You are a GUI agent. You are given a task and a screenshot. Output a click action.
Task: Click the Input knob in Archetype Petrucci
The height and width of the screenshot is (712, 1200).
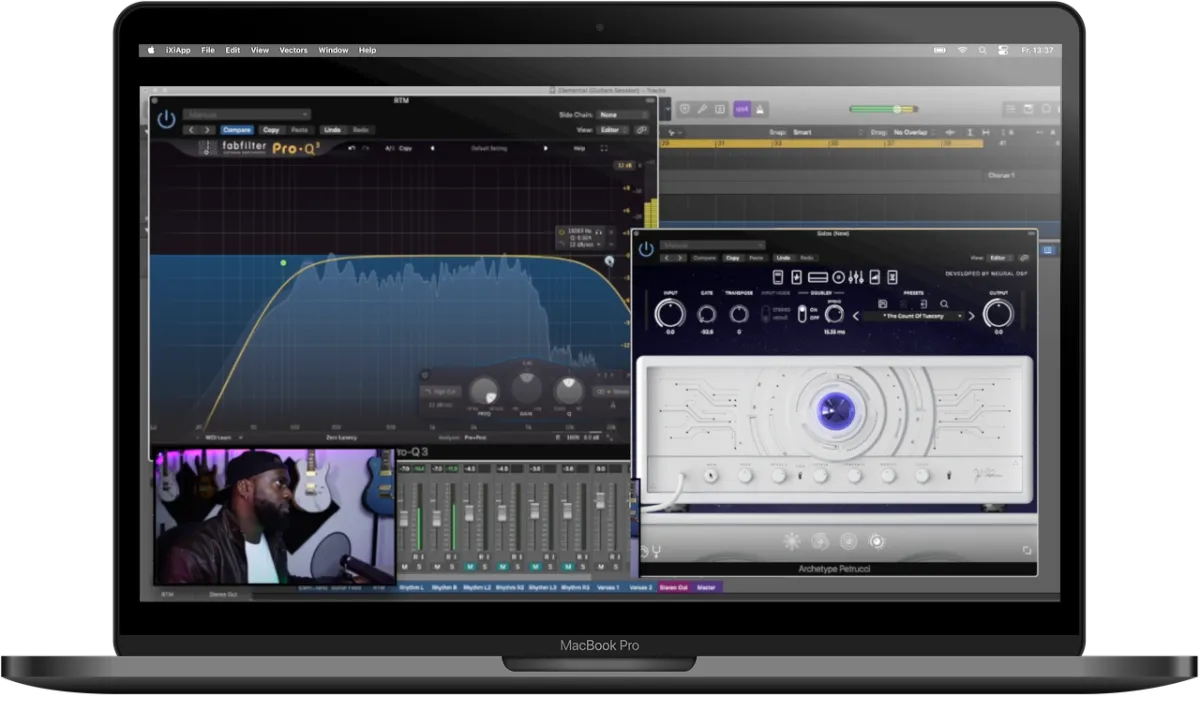[x=670, y=314]
